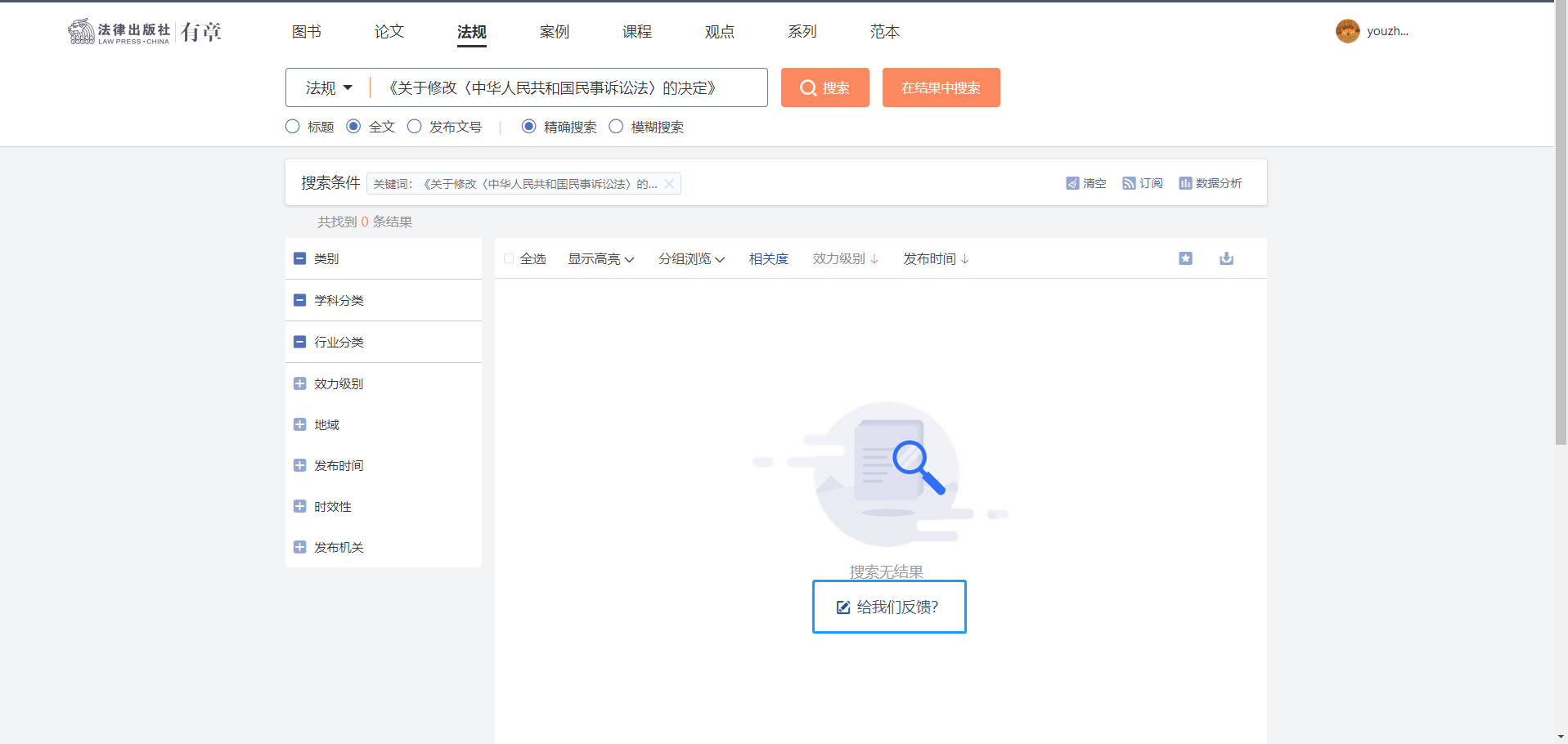The width and height of the screenshot is (1568, 744).
Task: Select the 标题 radio button
Action: [x=293, y=127]
